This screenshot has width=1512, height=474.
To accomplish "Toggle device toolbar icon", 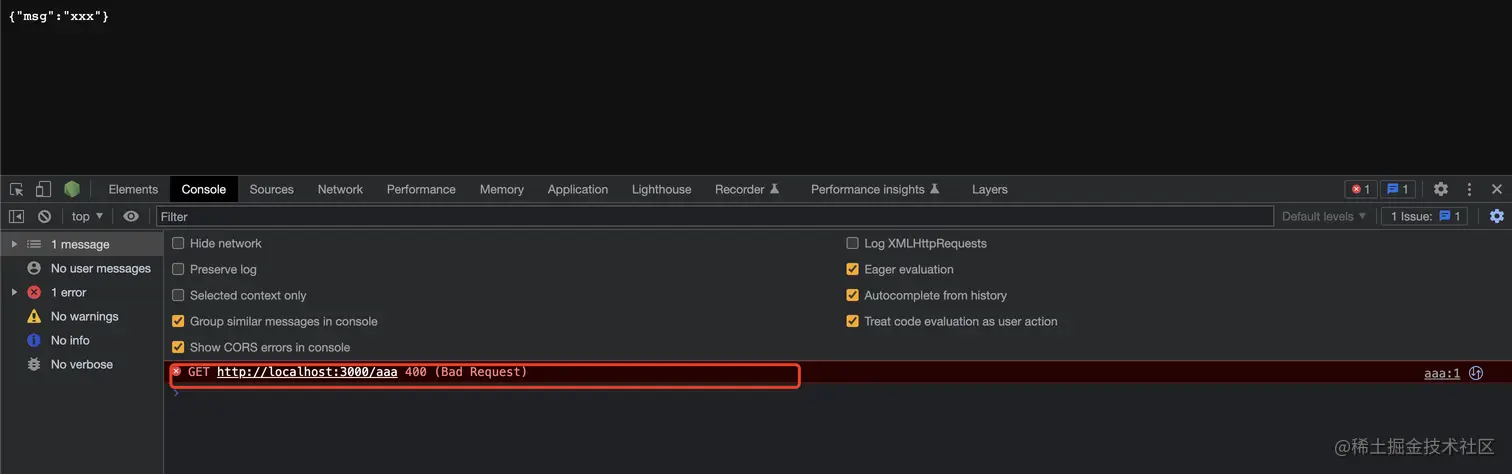I will pyautogui.click(x=43, y=189).
